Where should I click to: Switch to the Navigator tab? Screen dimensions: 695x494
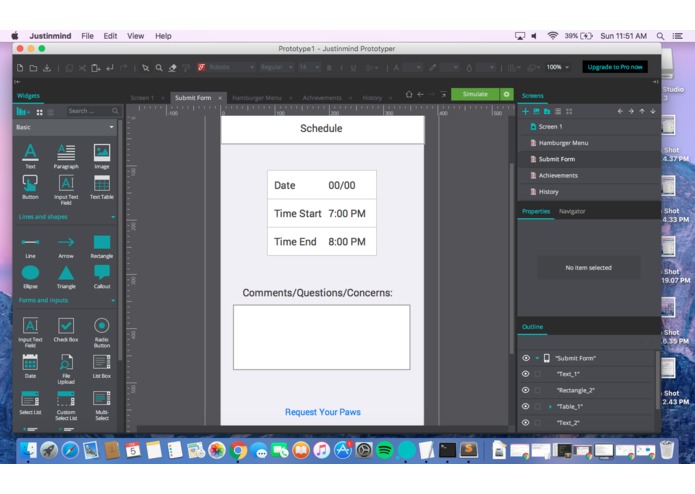pos(572,211)
